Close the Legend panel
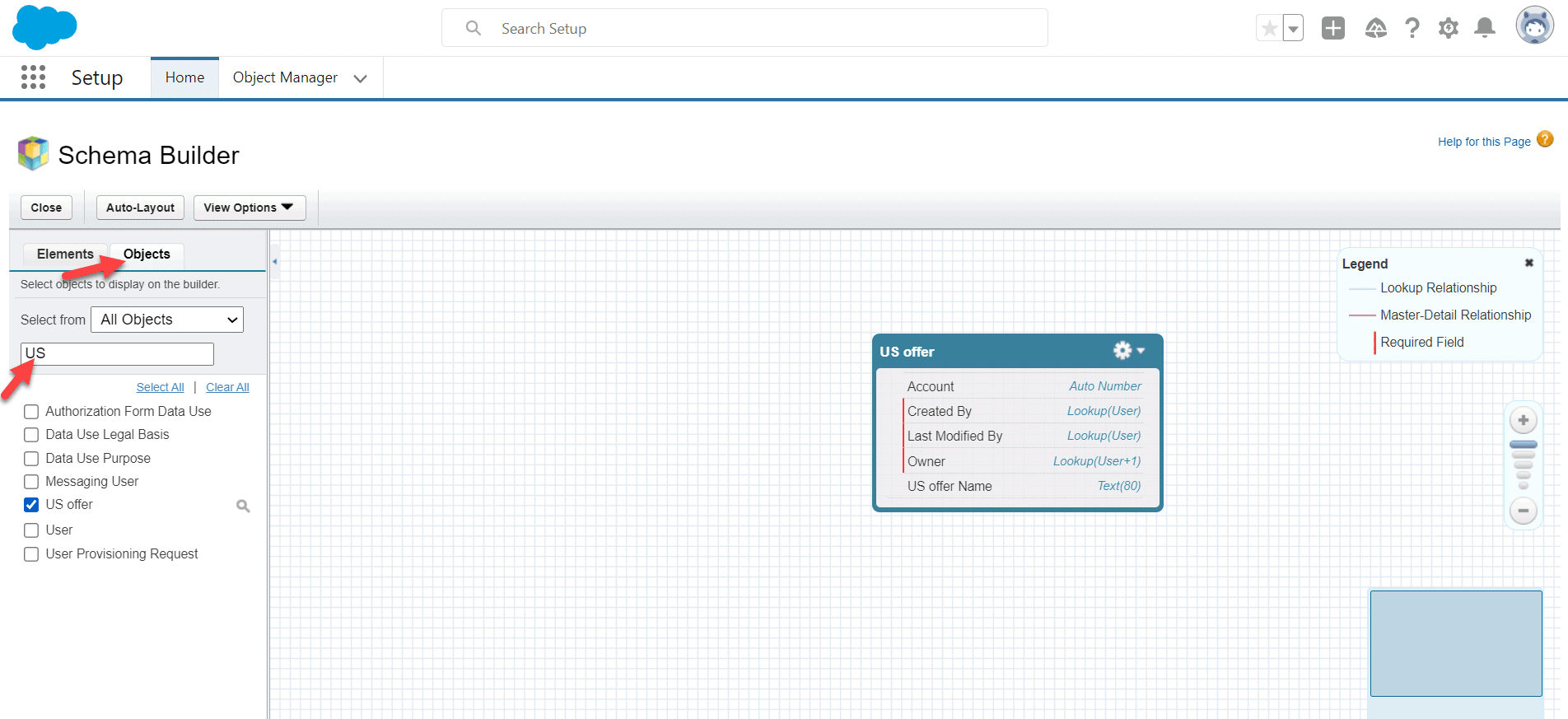 (1528, 263)
